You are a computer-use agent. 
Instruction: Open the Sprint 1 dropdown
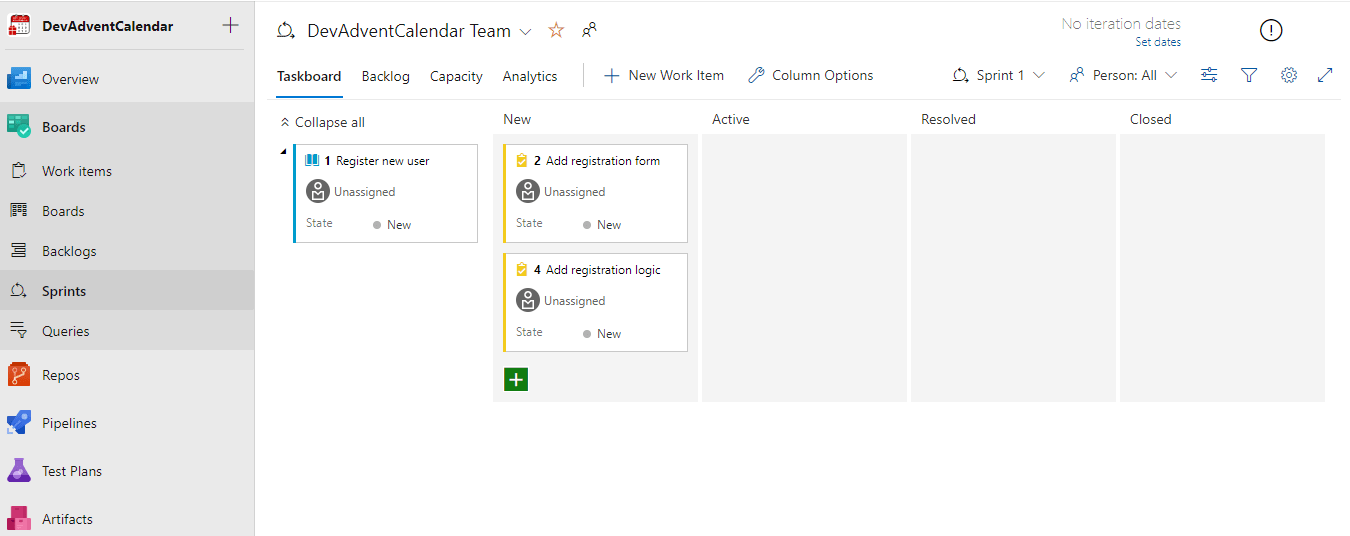click(999, 75)
